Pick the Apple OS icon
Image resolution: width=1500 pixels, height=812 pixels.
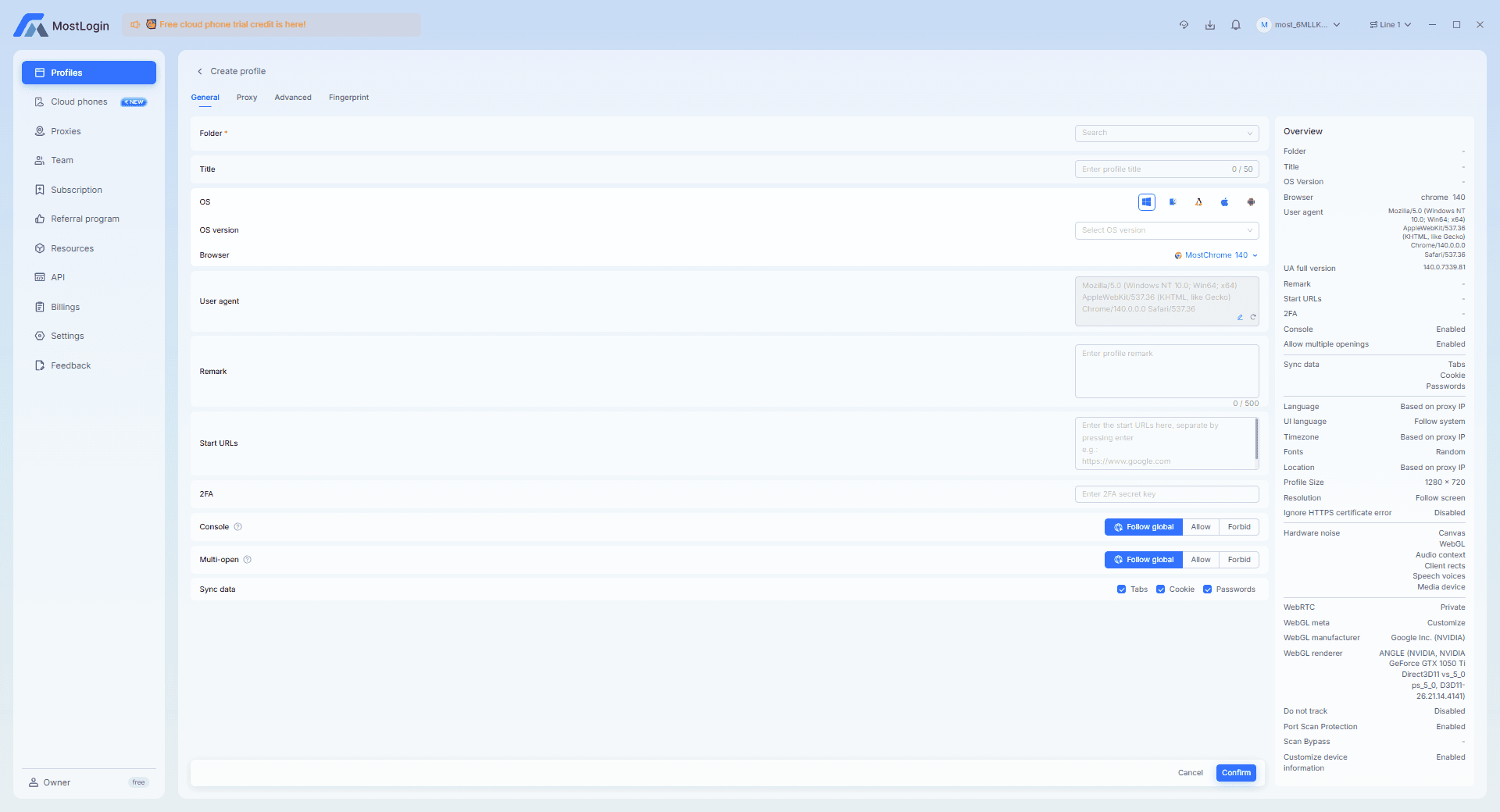tap(1224, 202)
